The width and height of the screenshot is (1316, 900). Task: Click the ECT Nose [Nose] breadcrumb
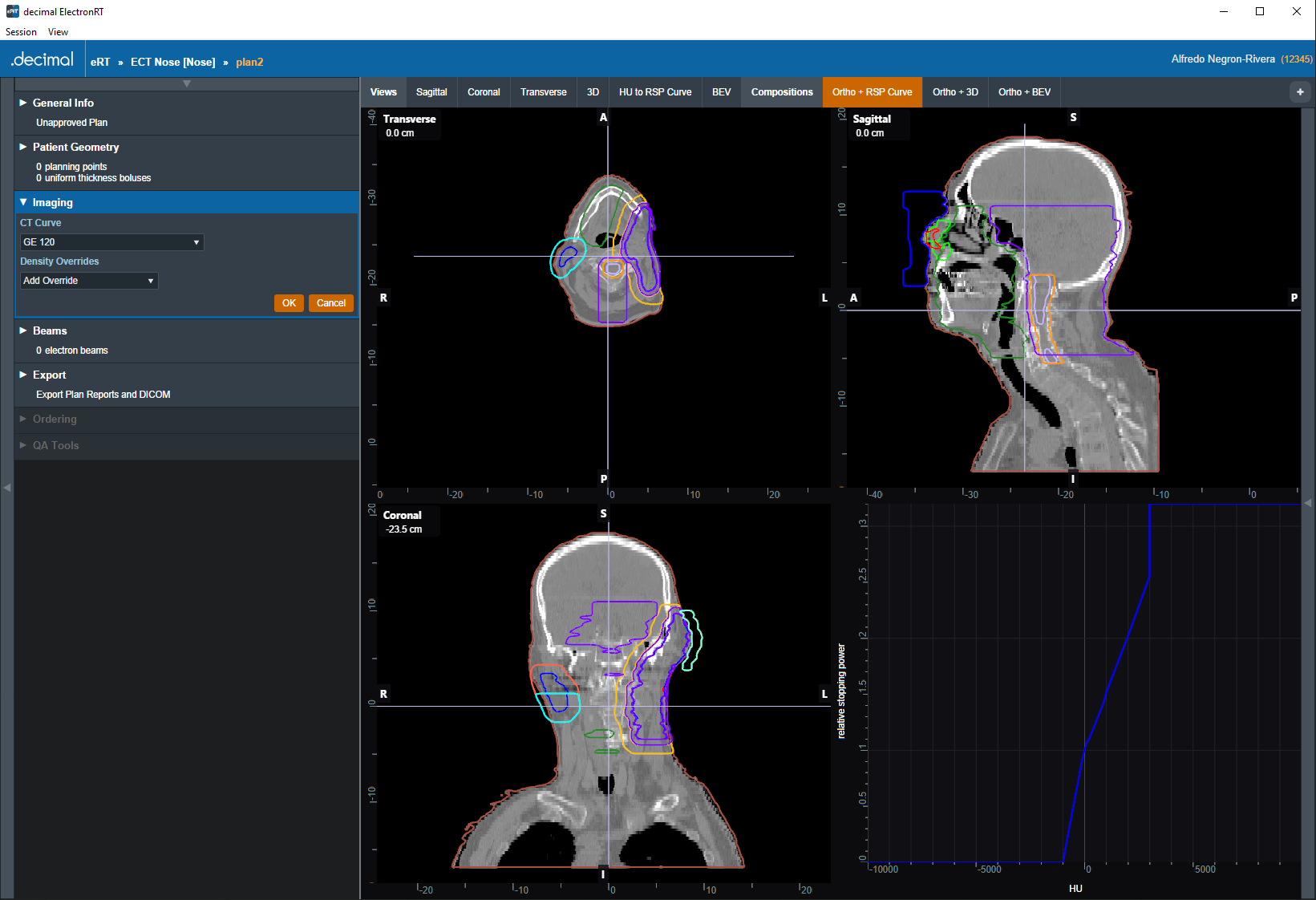click(x=172, y=62)
